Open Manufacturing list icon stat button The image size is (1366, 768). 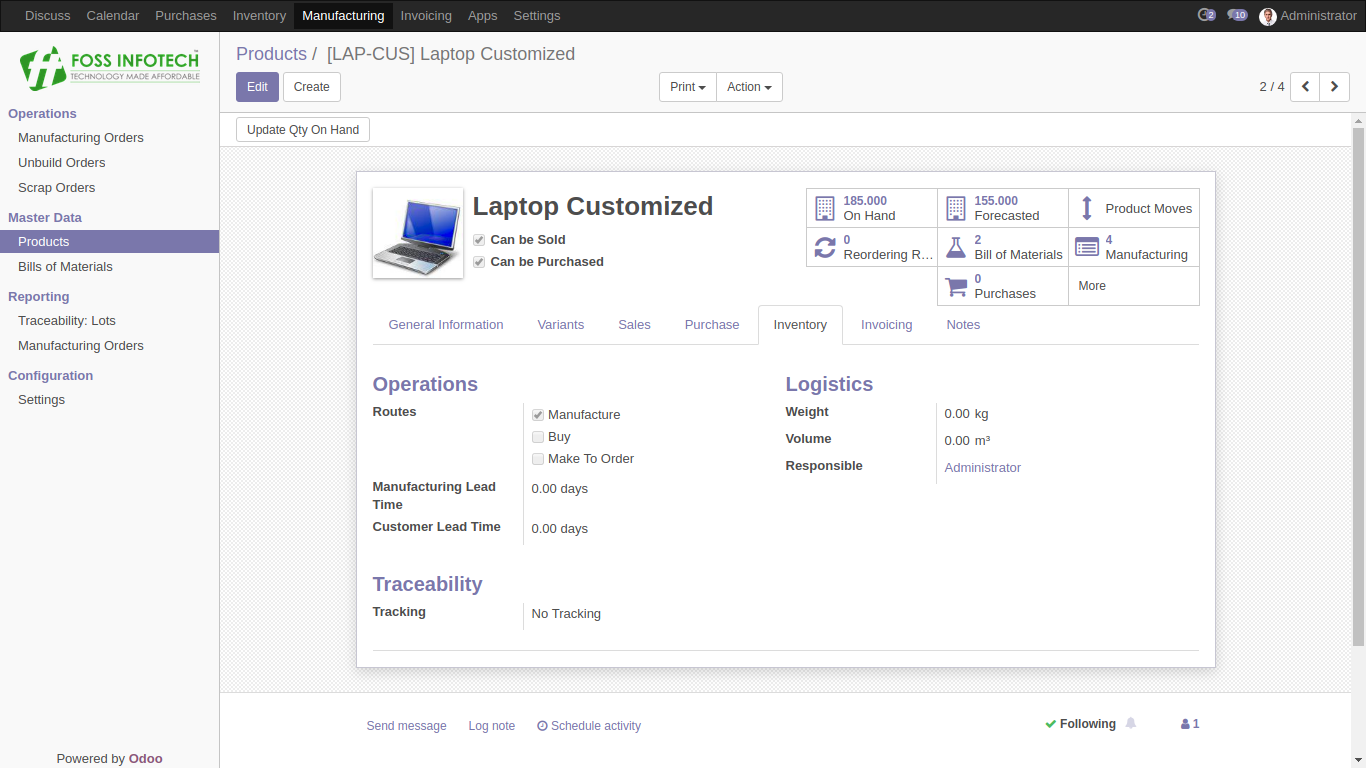[1087, 247]
